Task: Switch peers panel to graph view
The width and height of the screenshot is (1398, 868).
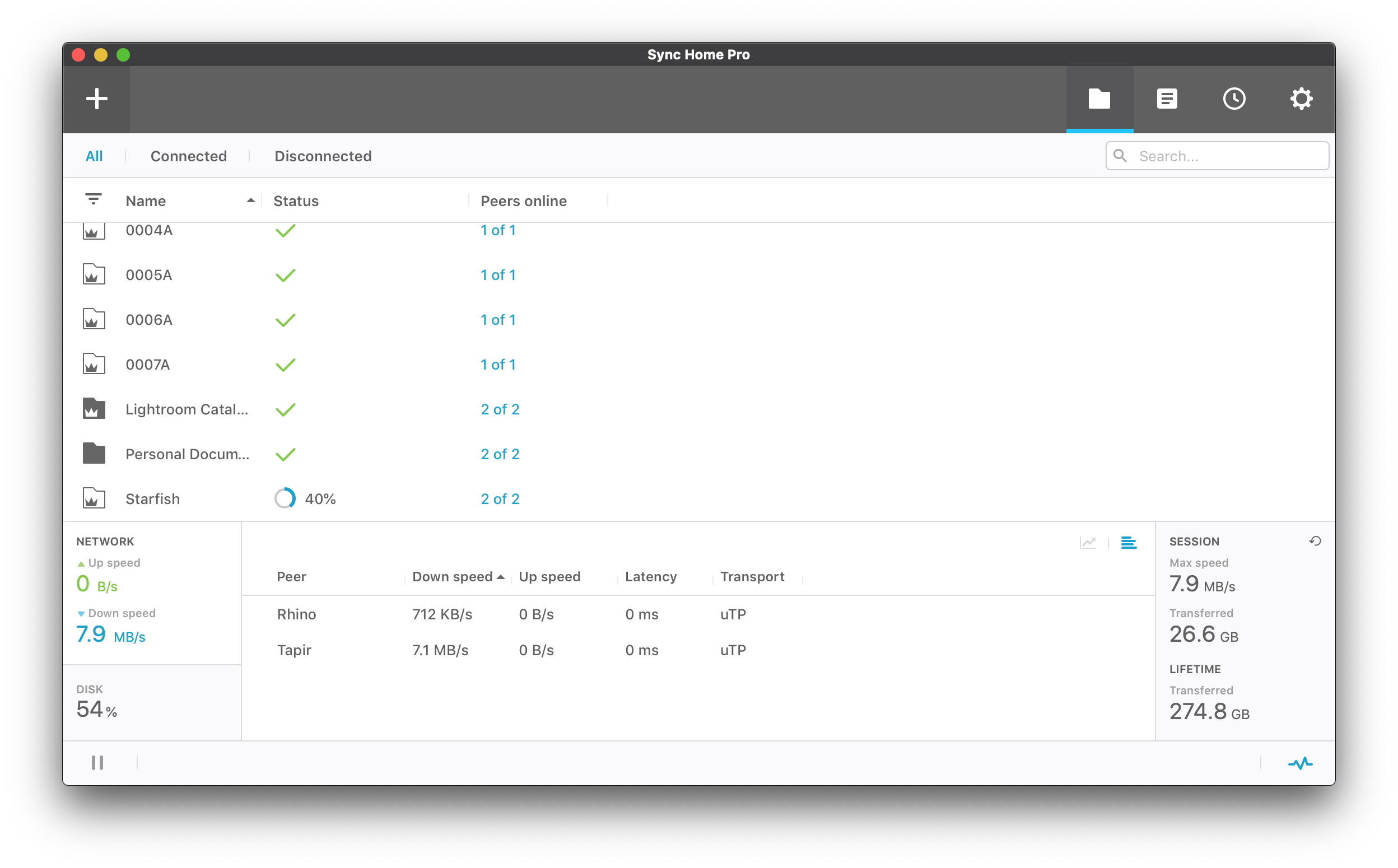Action: pyautogui.click(x=1088, y=543)
